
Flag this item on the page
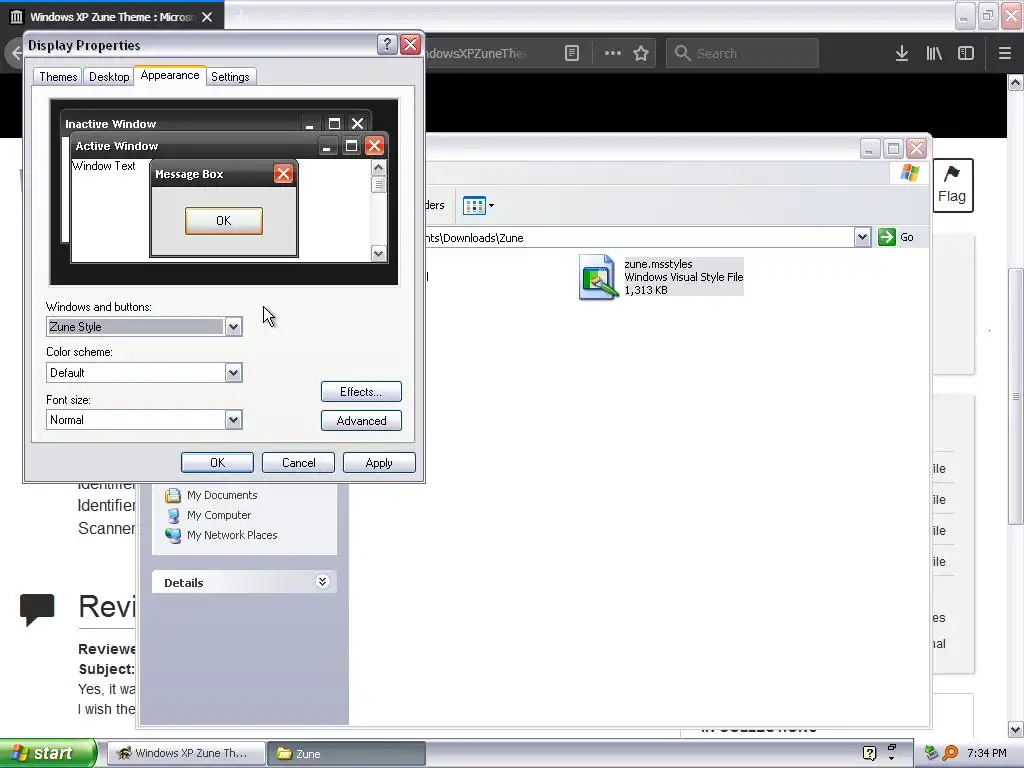(952, 185)
